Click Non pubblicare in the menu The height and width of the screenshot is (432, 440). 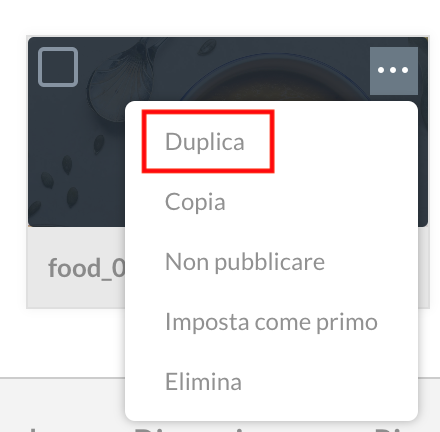coord(245,262)
